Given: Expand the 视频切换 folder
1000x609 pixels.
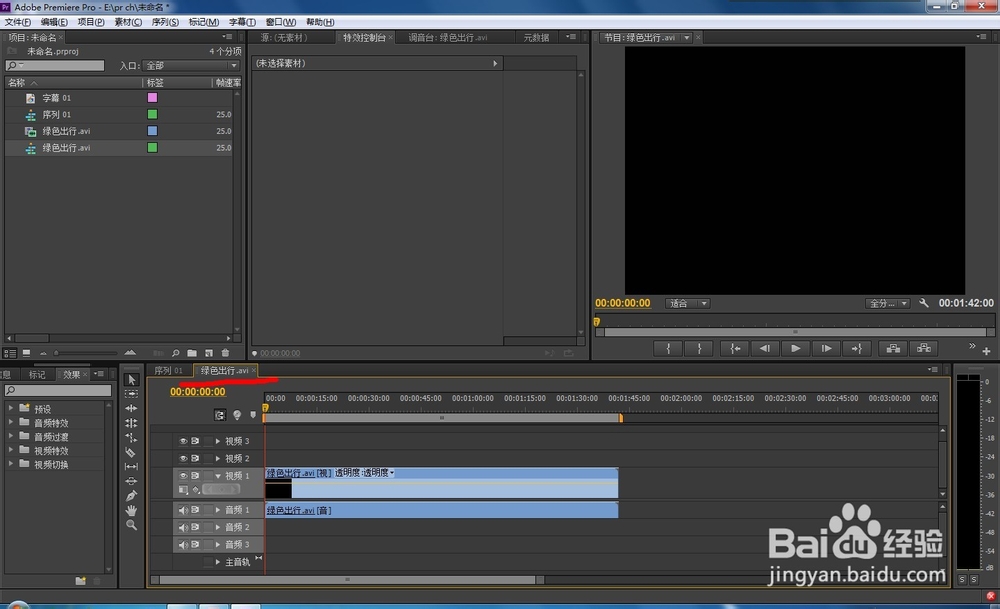Looking at the screenshot, I should tap(10, 464).
